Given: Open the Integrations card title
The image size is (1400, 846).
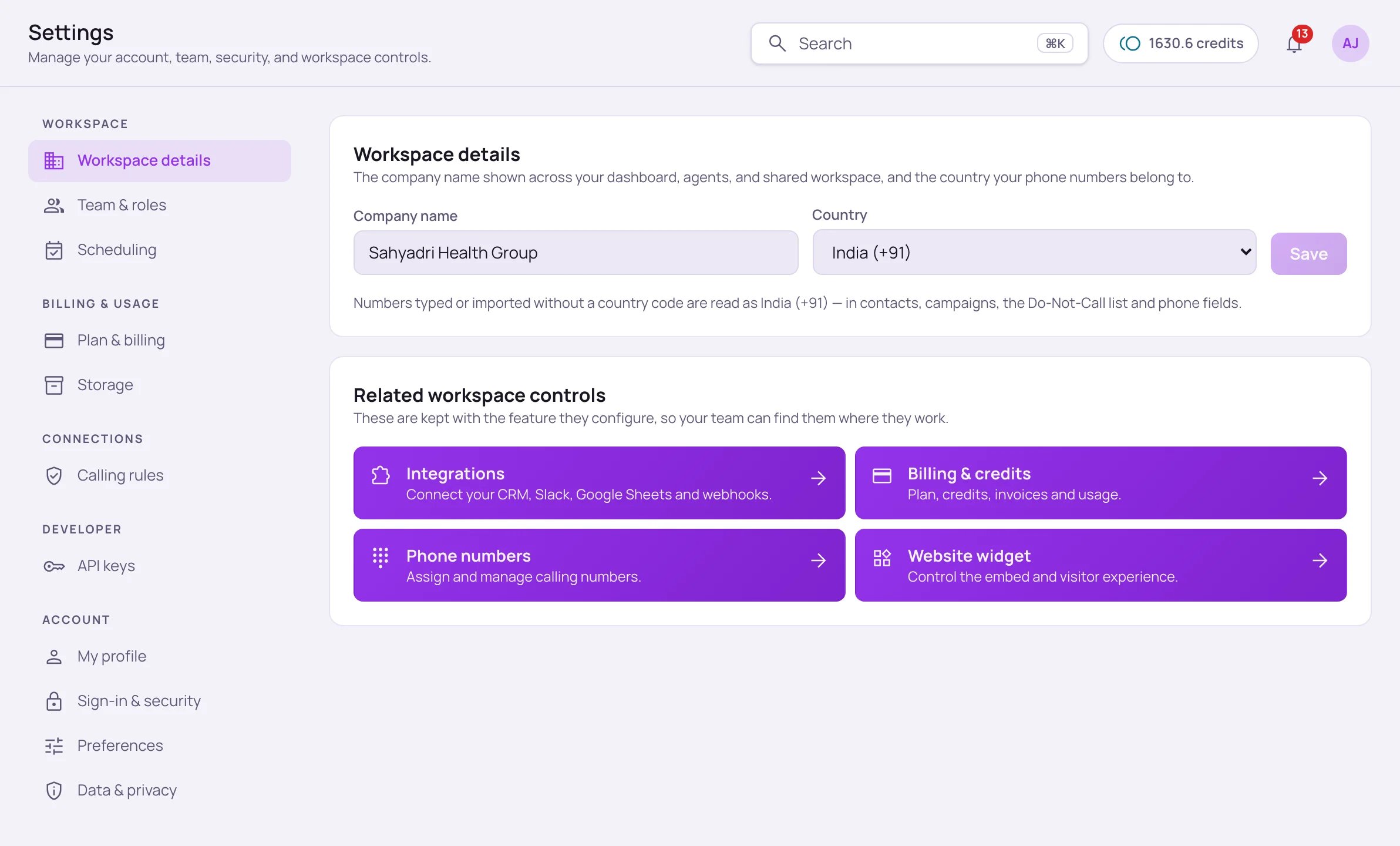Looking at the screenshot, I should click(455, 474).
